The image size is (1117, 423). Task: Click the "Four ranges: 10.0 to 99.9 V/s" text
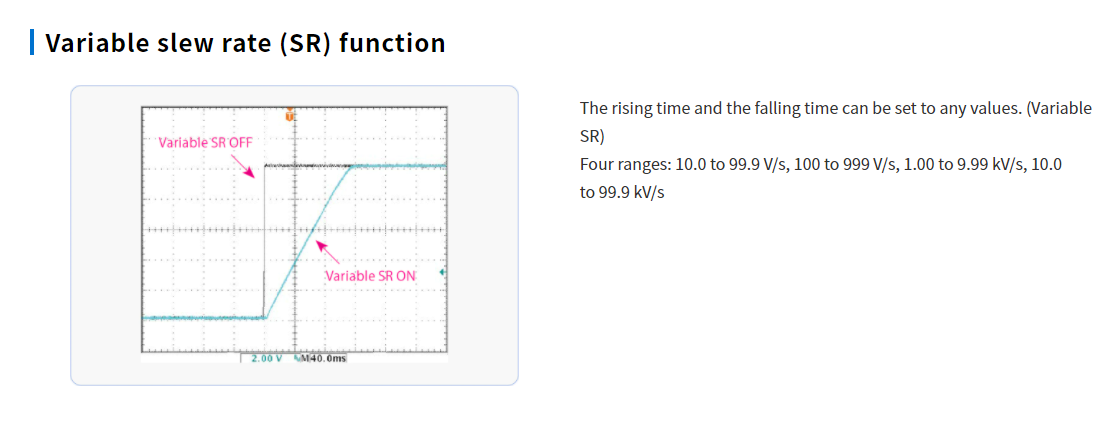click(685, 164)
